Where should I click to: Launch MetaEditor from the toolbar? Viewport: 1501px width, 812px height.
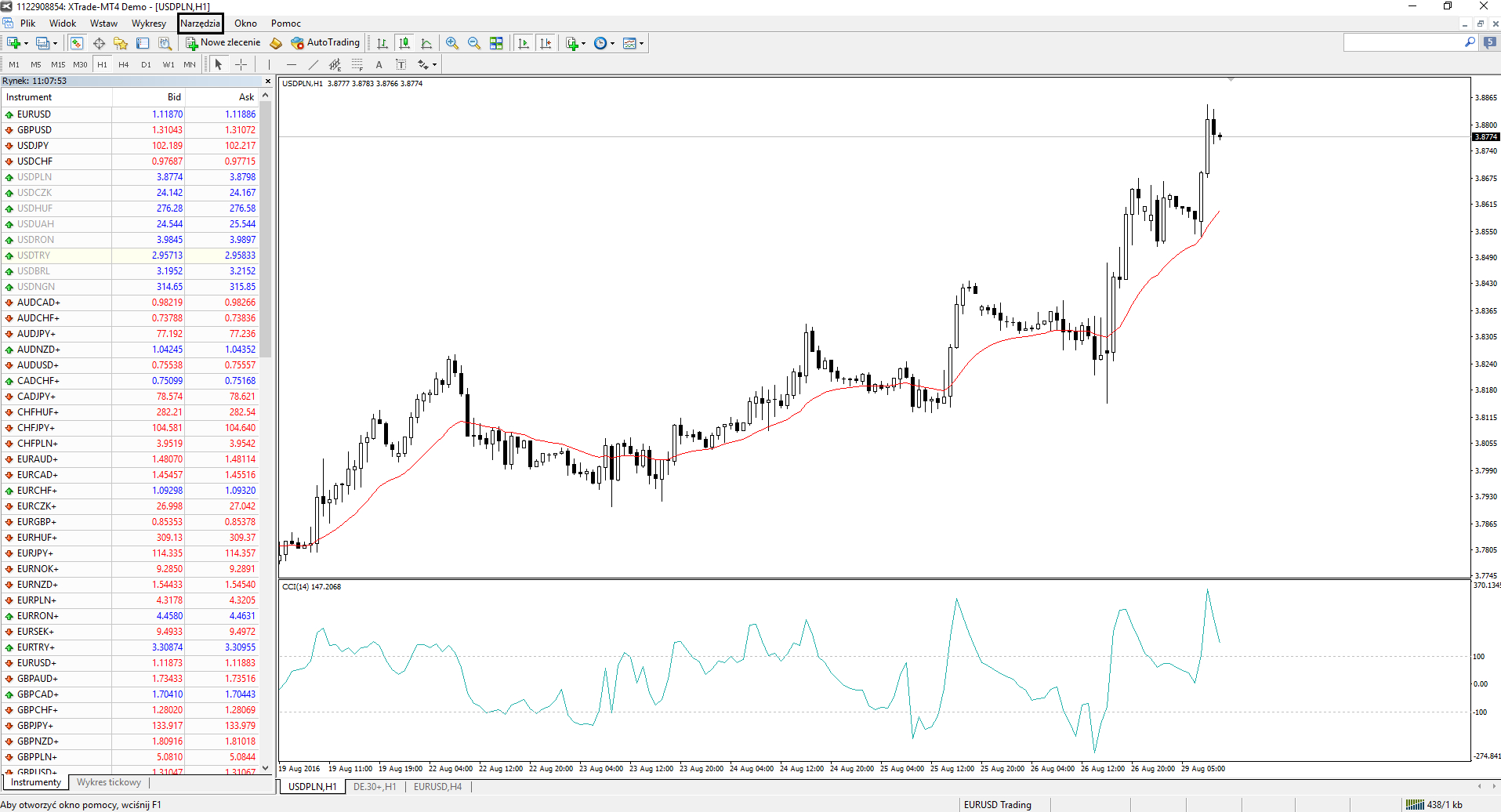coord(276,43)
